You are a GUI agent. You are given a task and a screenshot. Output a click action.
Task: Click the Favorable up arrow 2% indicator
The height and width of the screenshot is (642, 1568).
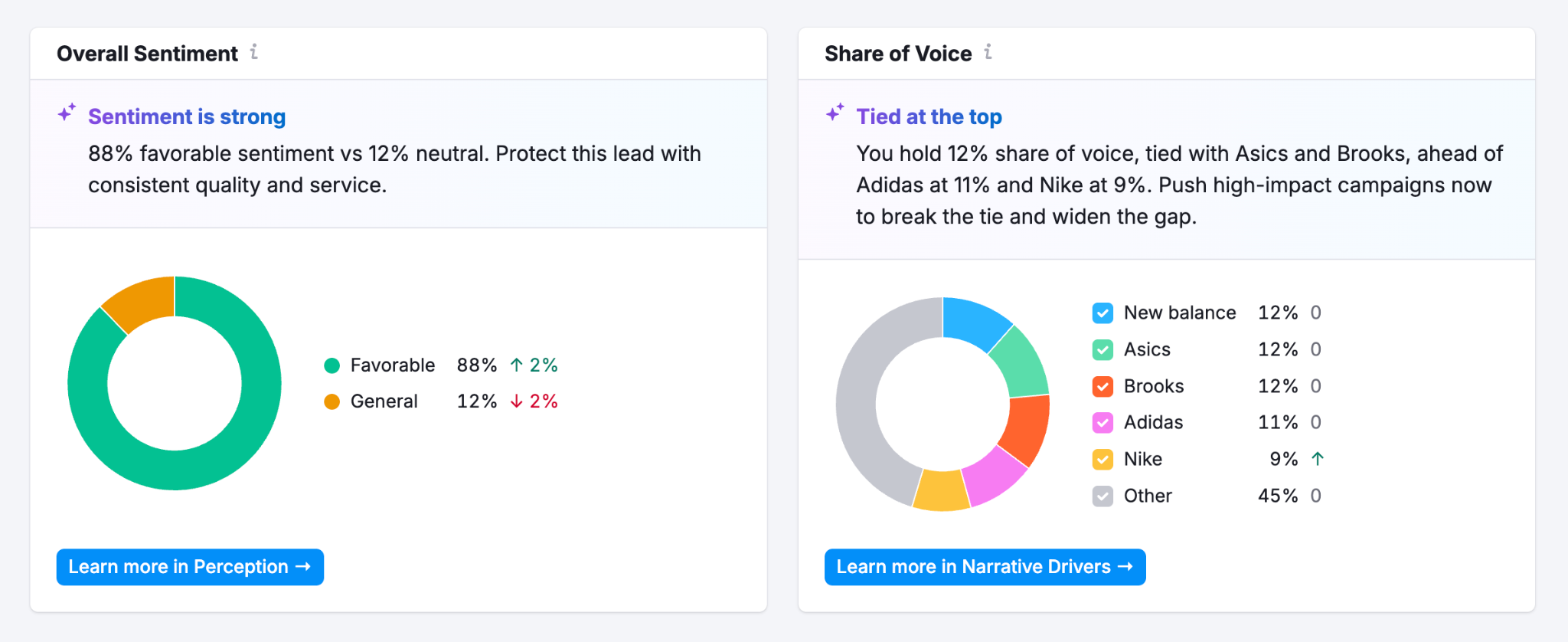click(534, 365)
